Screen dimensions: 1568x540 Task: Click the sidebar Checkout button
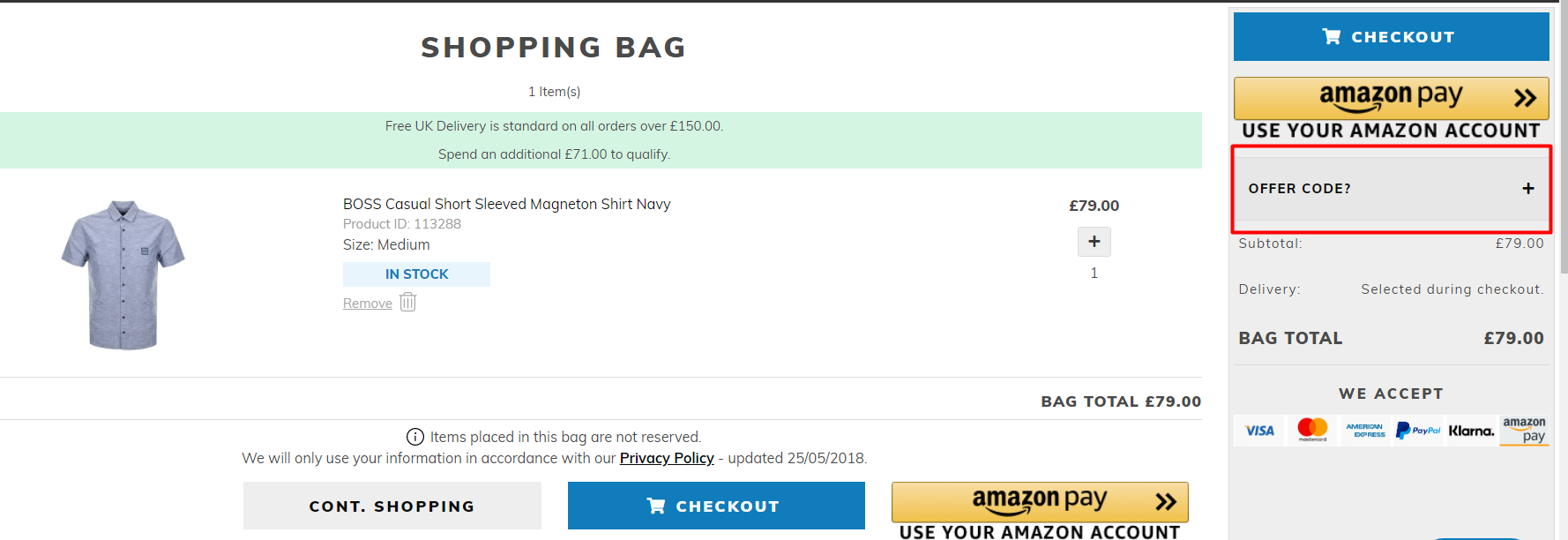[x=1391, y=36]
